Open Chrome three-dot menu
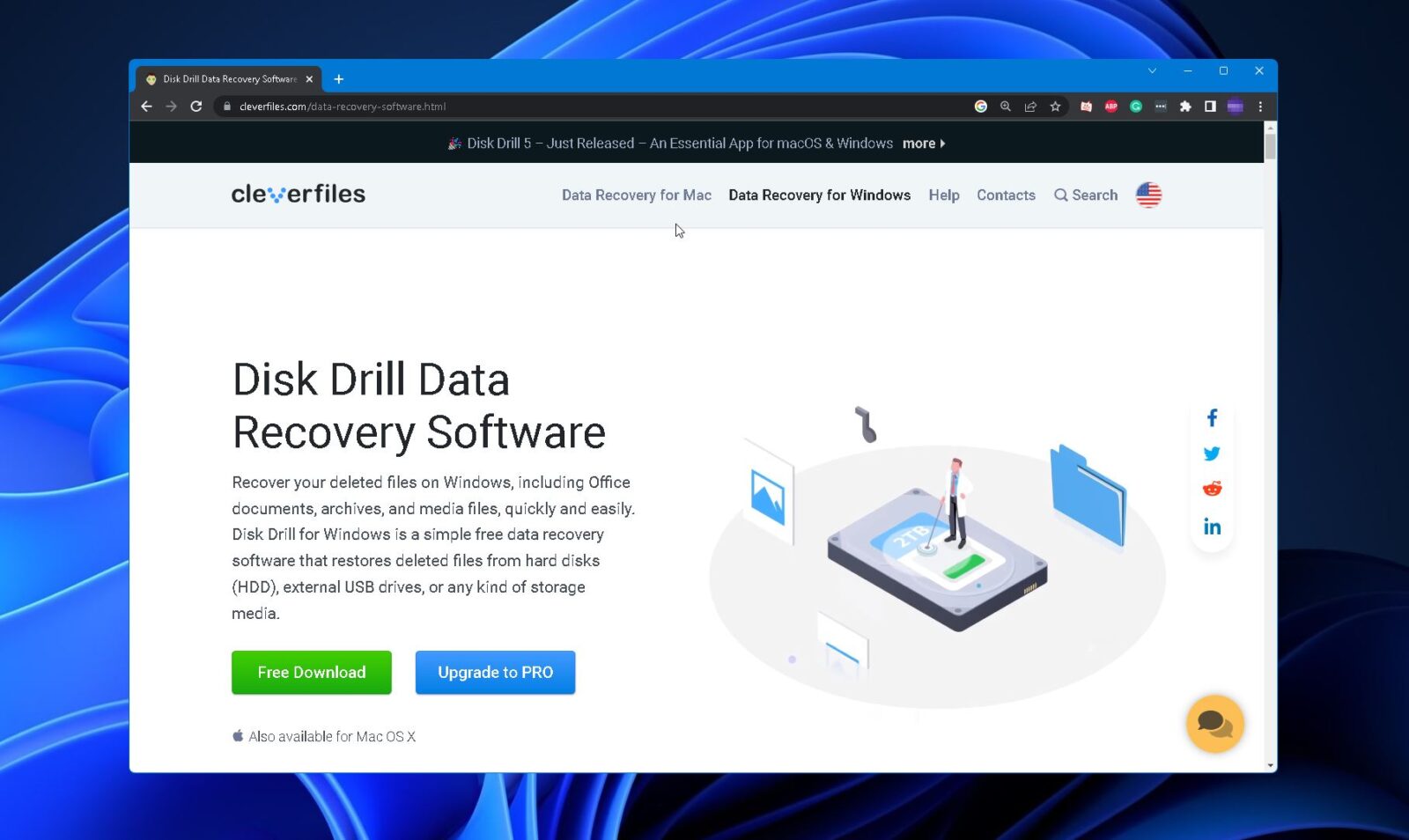The image size is (1409, 840). pos(1260,107)
